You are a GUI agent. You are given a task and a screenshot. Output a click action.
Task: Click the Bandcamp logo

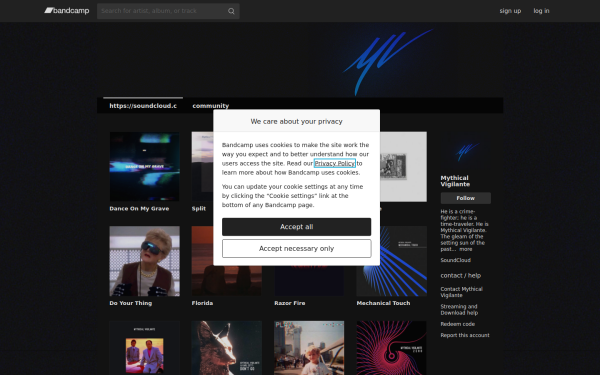(x=67, y=11)
